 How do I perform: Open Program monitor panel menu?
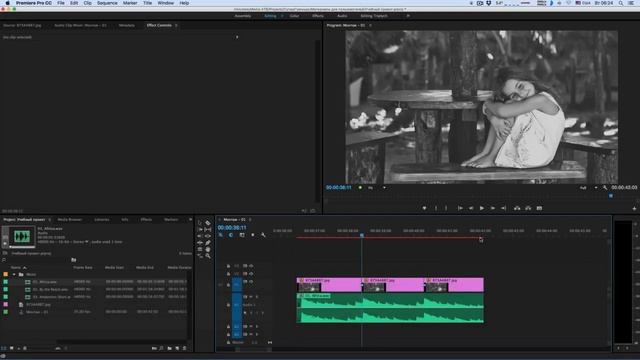pos(370,25)
